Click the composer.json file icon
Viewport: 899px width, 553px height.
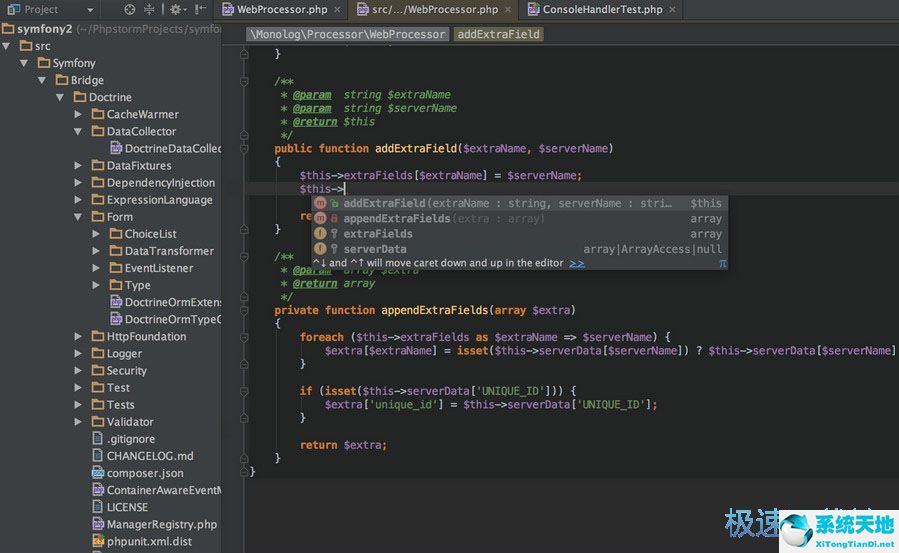click(x=98, y=473)
